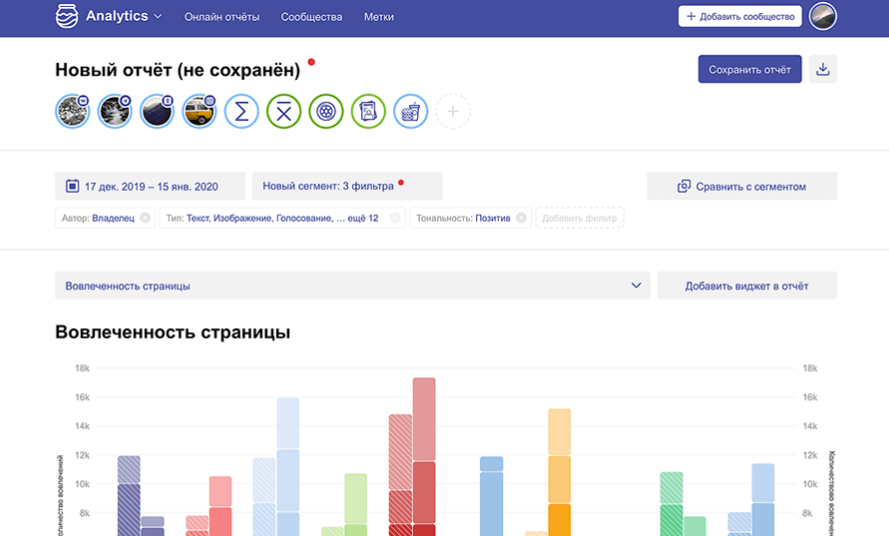Remove the Тип filter chip
This screenshot has width=889, height=536.
pos(395,218)
